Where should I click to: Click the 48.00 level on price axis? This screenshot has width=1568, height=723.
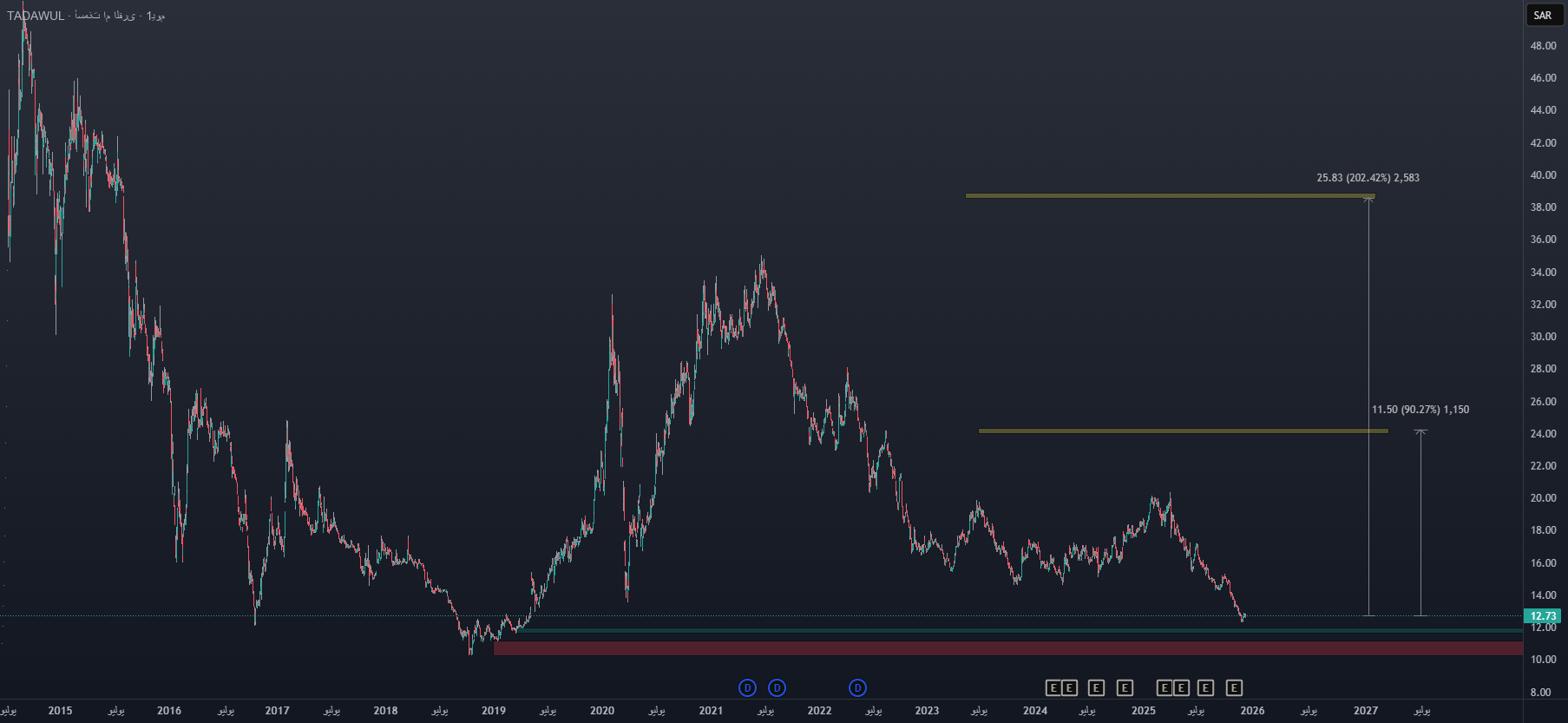point(1543,46)
